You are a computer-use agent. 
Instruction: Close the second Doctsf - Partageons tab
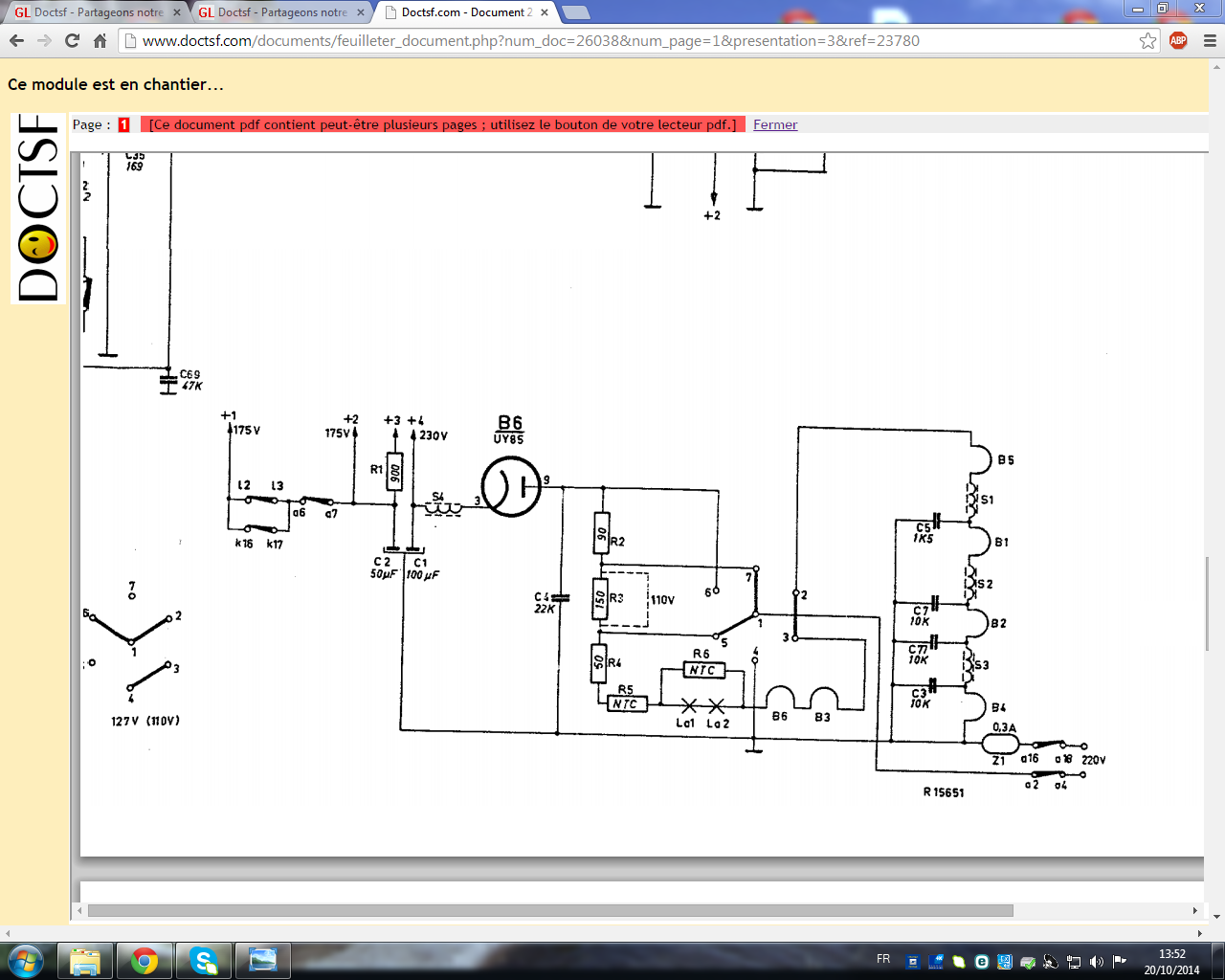tap(361, 12)
